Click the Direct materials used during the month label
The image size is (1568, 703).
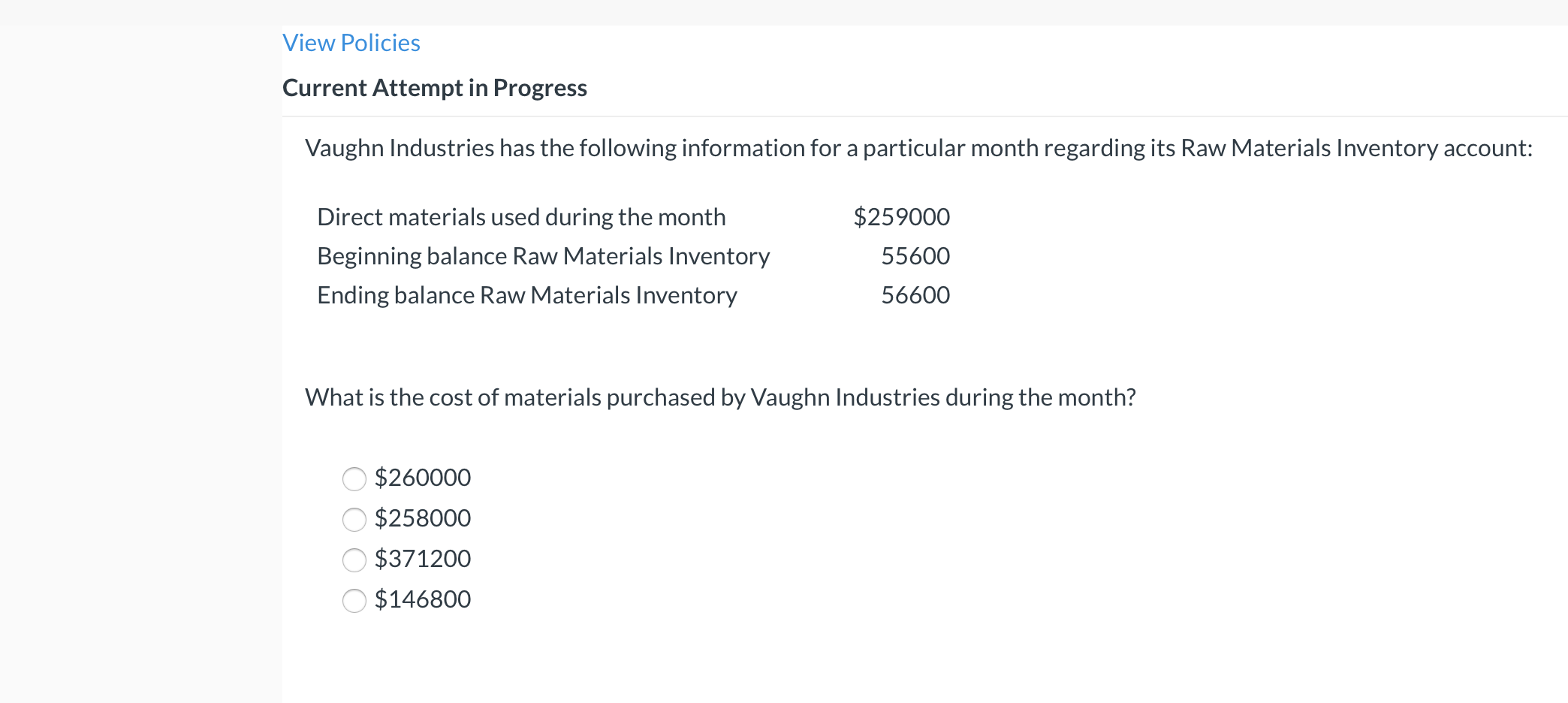coord(522,217)
